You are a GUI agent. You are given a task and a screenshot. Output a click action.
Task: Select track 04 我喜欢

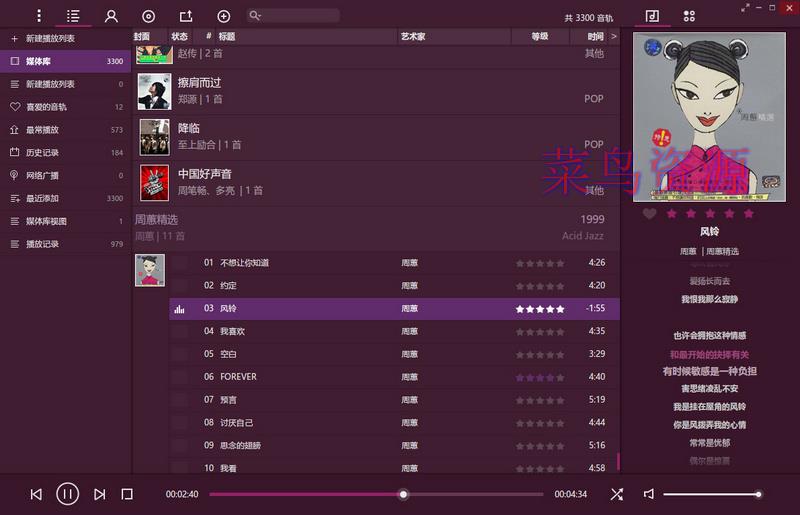coord(394,331)
